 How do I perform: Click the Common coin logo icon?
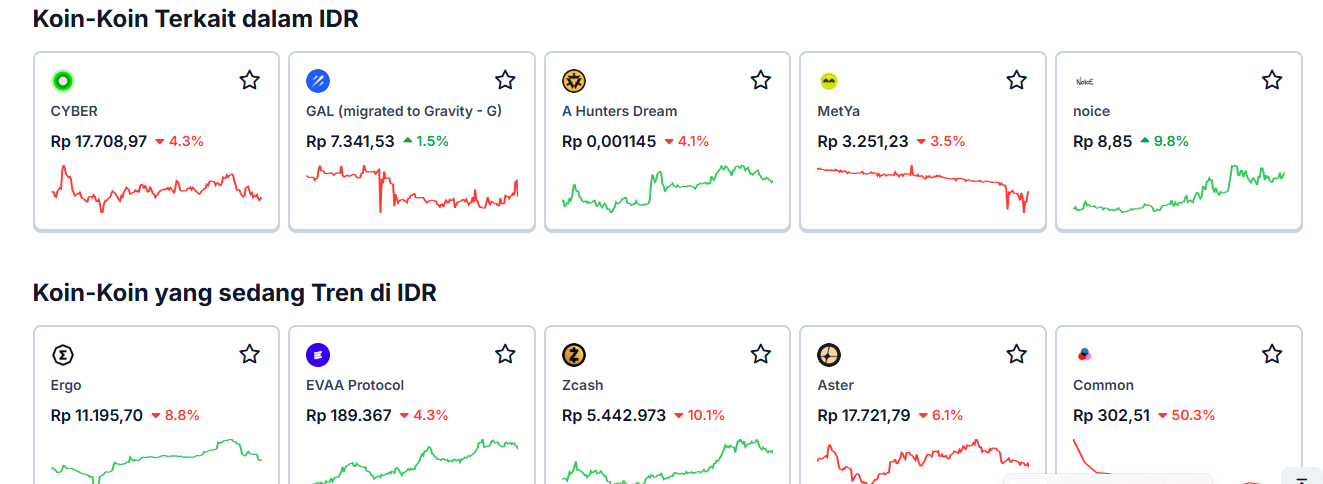click(x=1084, y=355)
